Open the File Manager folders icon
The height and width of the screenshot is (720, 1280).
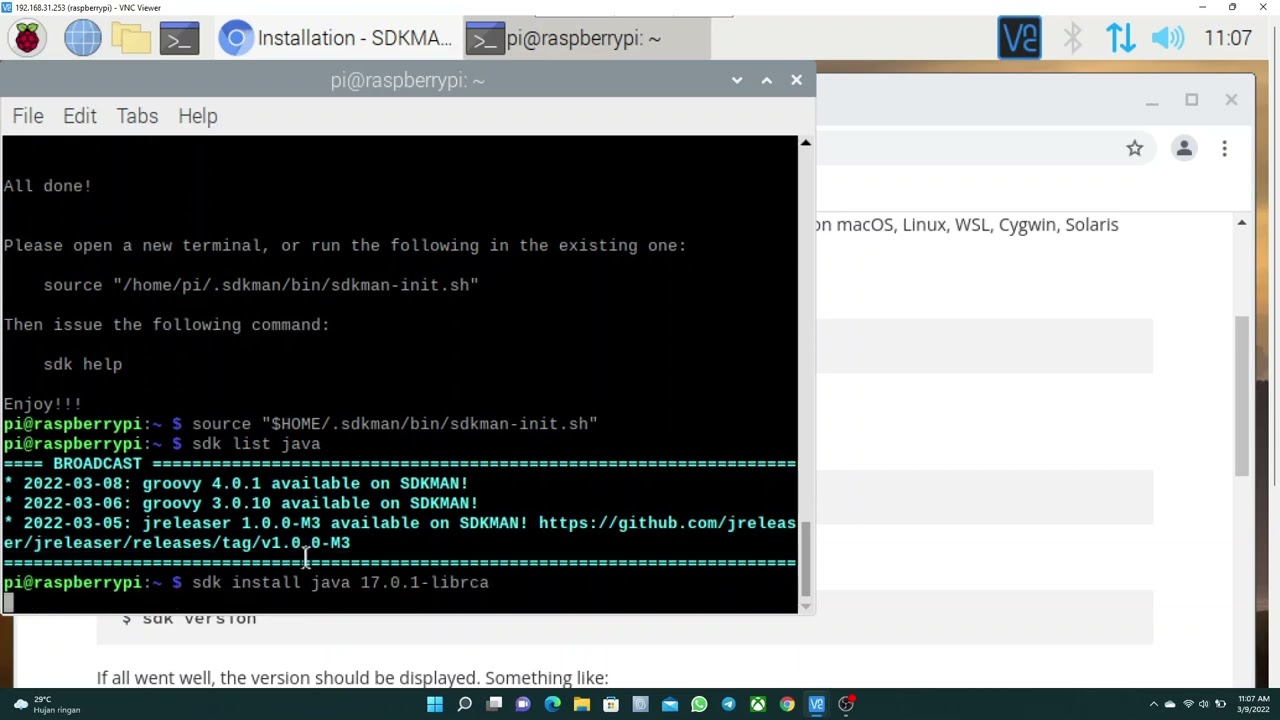pyautogui.click(x=131, y=38)
